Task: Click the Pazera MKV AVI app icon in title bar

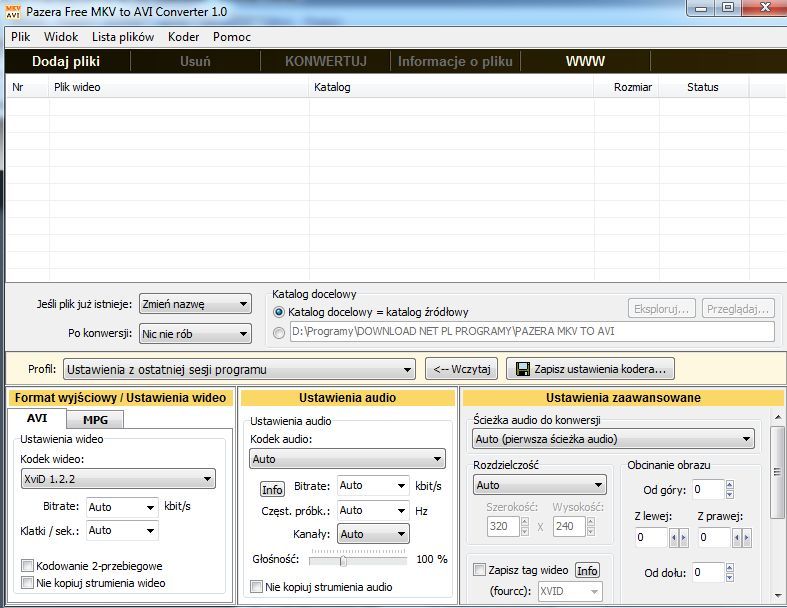Action: 13,12
